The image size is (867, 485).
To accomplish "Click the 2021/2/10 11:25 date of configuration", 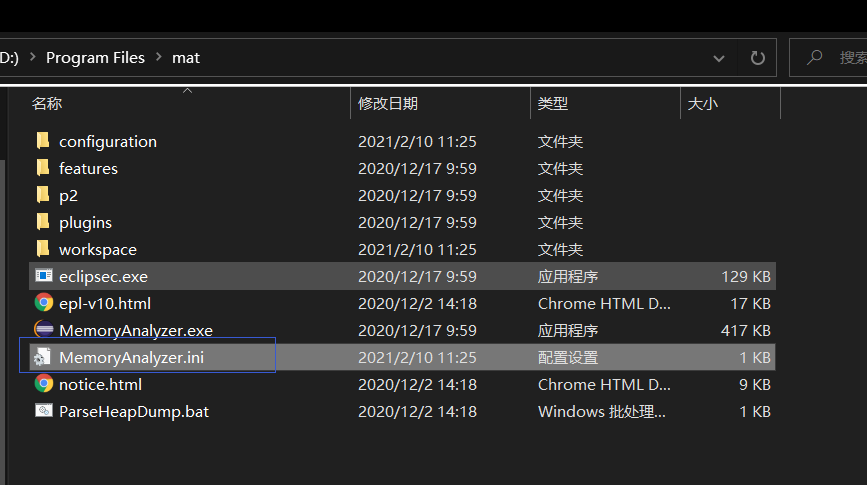I will 417,142.
